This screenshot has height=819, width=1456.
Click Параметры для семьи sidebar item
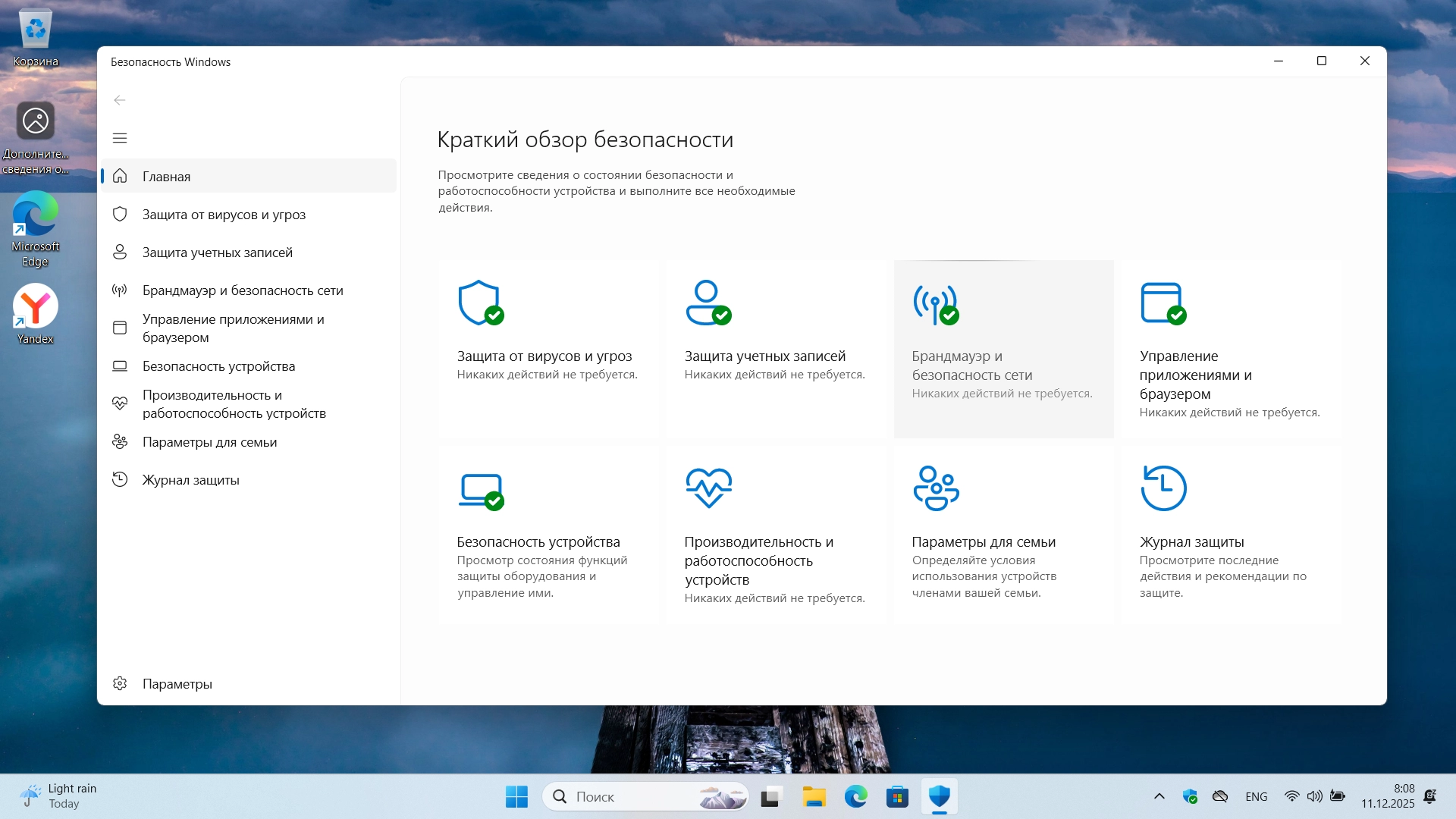click(209, 442)
